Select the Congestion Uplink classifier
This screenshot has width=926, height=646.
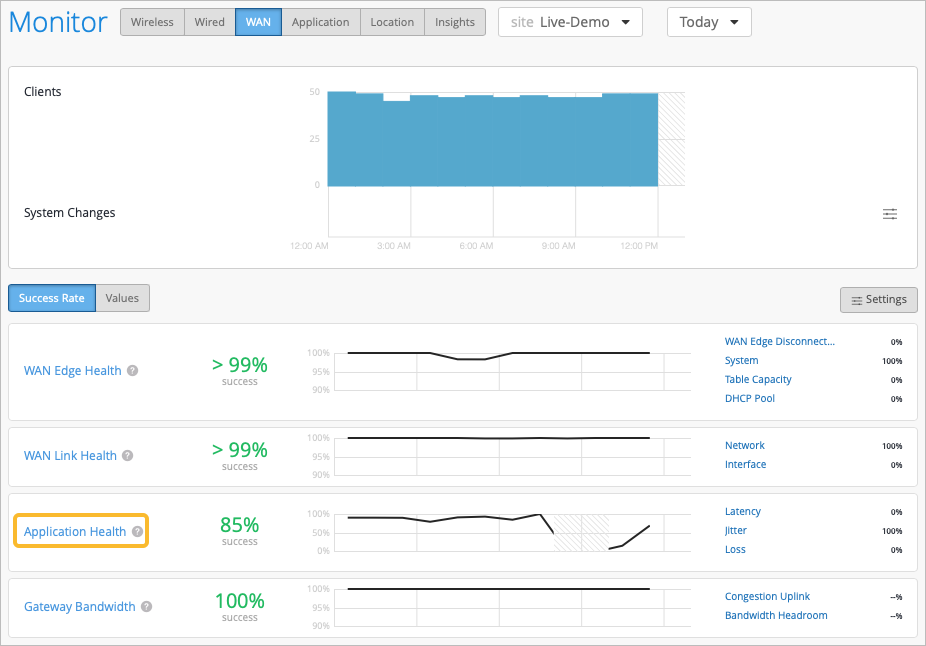pos(767,596)
